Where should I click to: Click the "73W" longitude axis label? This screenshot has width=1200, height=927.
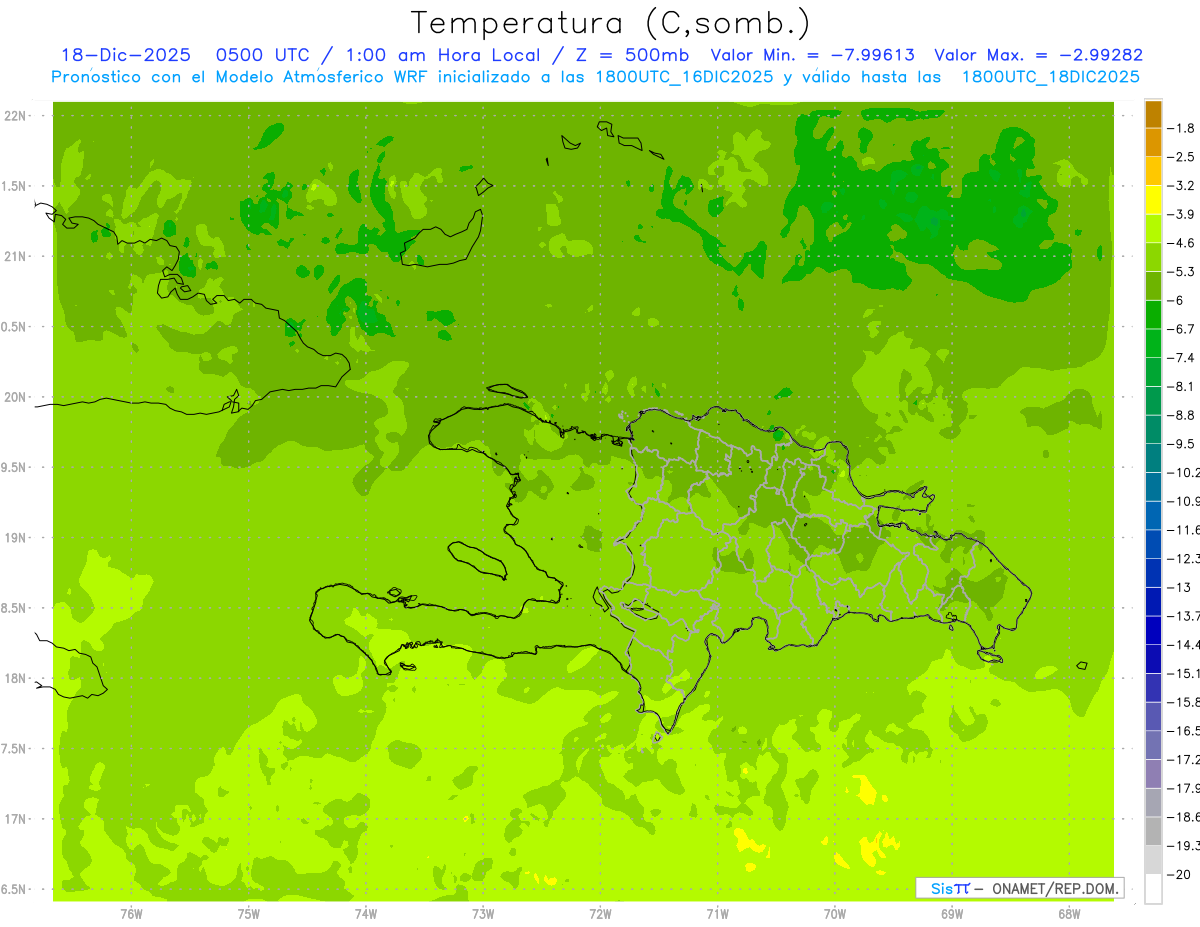pyautogui.click(x=483, y=914)
